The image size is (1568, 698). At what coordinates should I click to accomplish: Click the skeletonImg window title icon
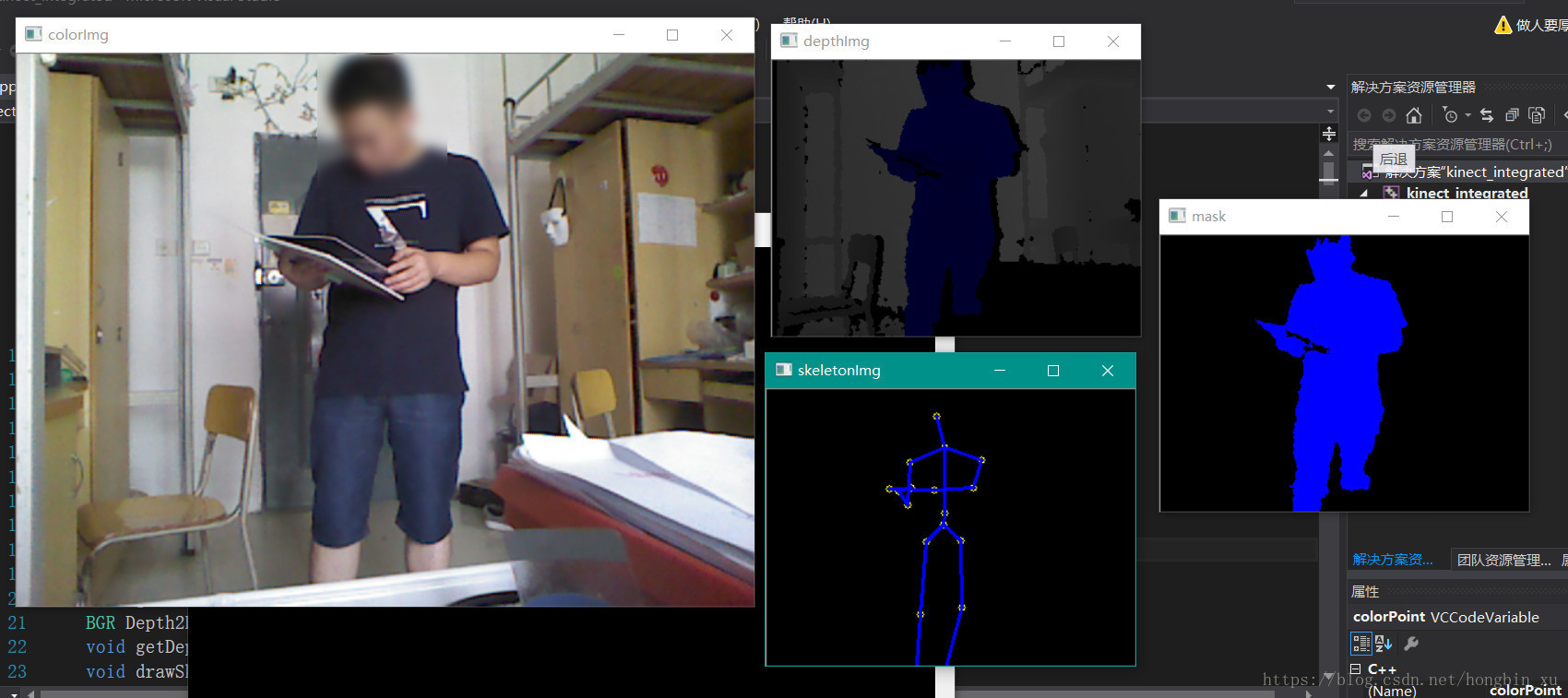coord(784,370)
